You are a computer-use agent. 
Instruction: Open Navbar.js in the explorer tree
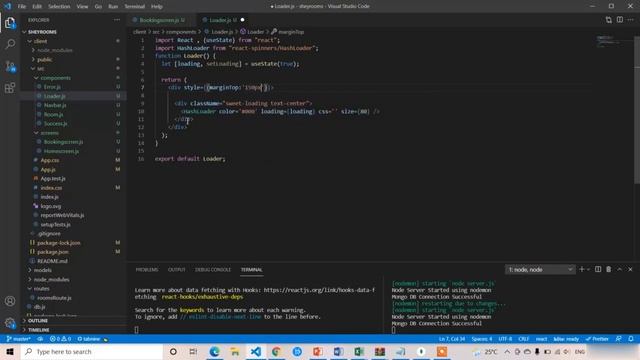[55, 105]
